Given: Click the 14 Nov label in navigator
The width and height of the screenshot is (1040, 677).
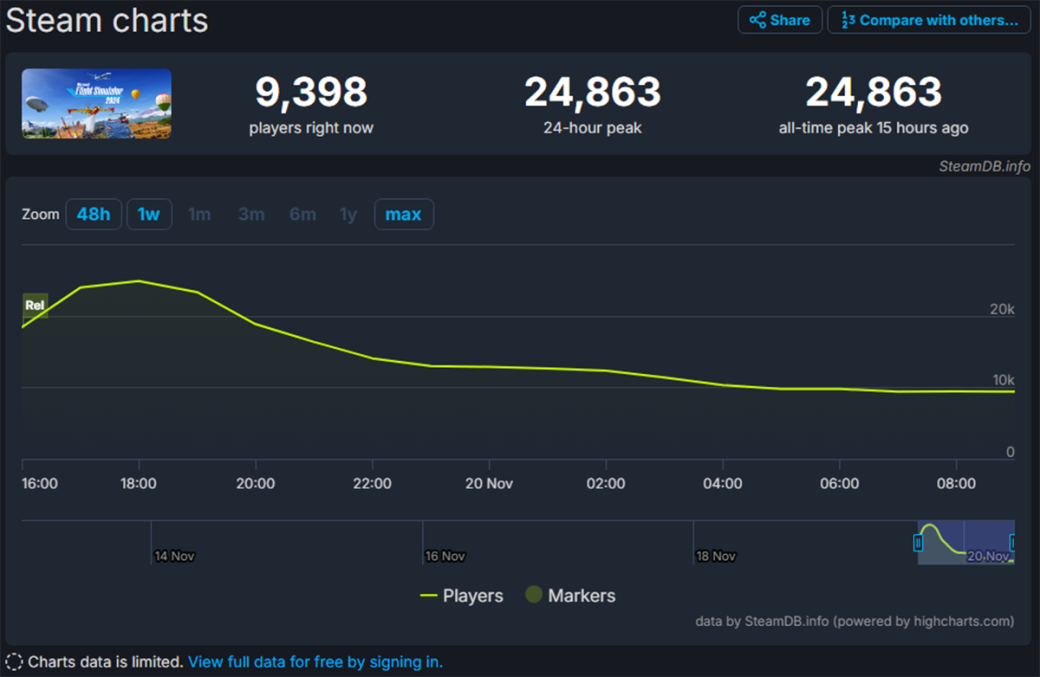Looking at the screenshot, I should point(174,556).
